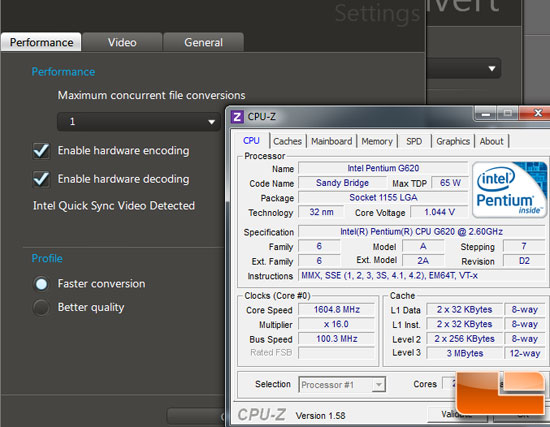
Task: Open the Graphics tab in CPU-Z
Action: point(453,141)
